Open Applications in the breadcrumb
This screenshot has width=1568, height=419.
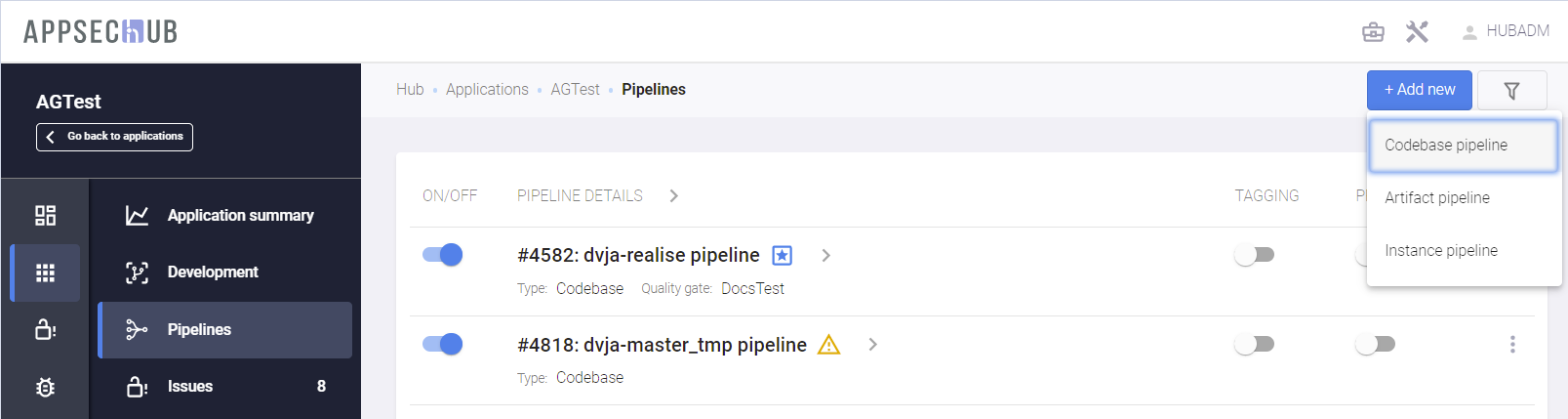coord(487,90)
